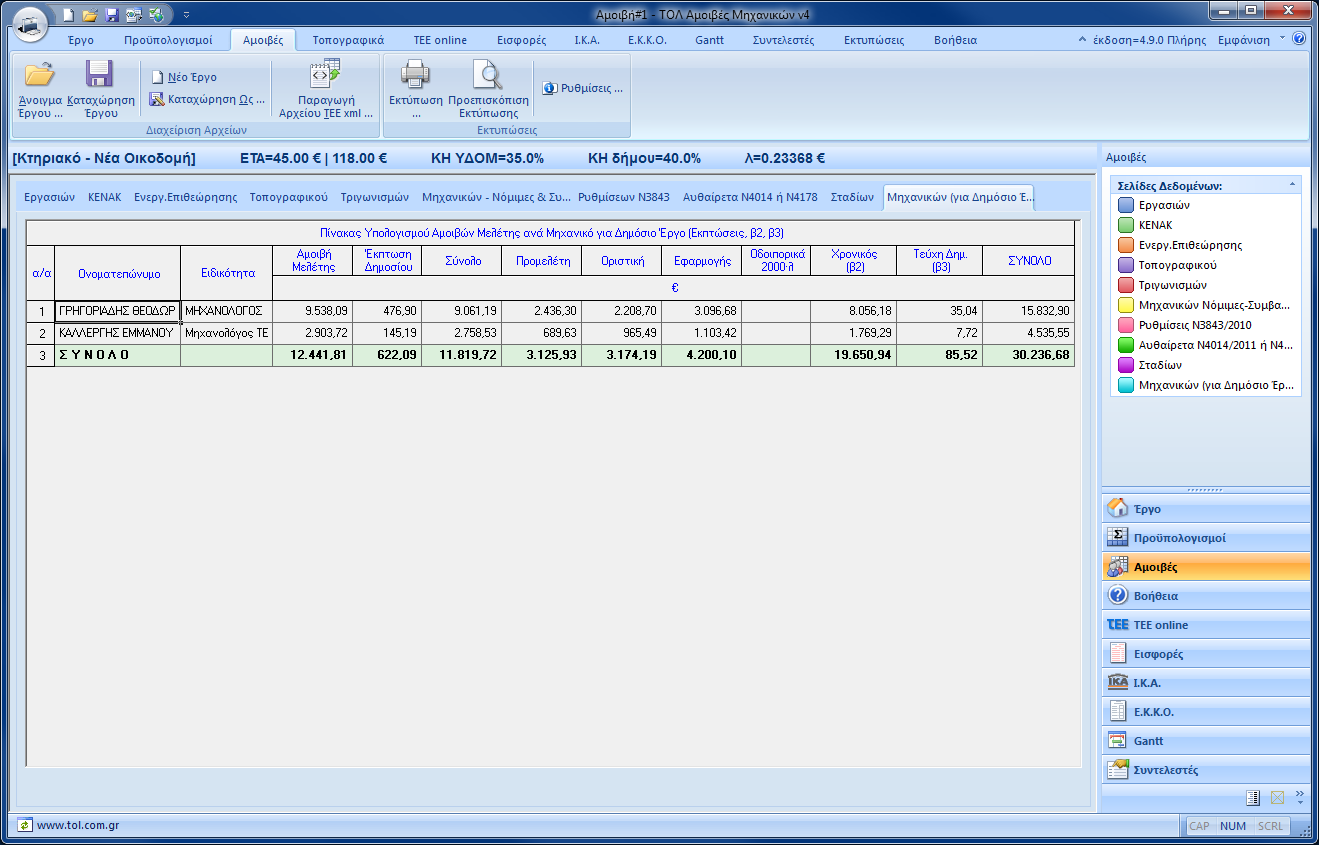Click the NUM status bar indicator
This screenshot has width=1319, height=845.
tap(1233, 826)
